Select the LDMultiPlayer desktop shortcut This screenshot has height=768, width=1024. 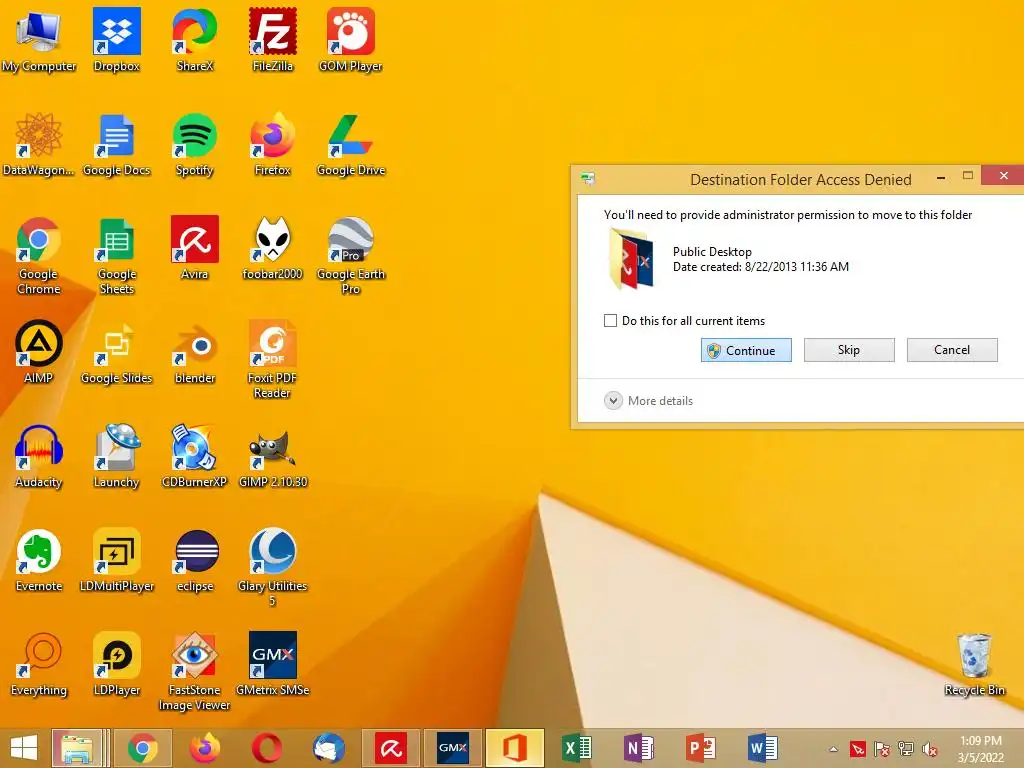(x=116, y=560)
